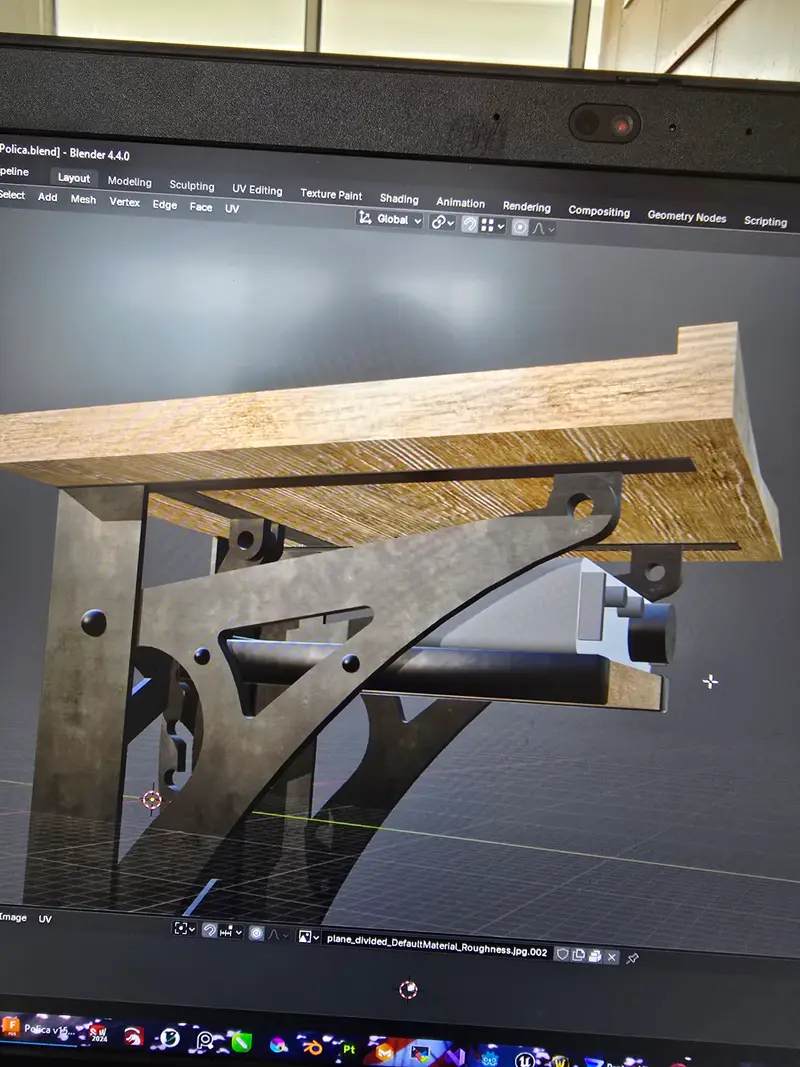Open the Global transform orientation dropdown
This screenshot has width=800, height=1067.
point(390,219)
